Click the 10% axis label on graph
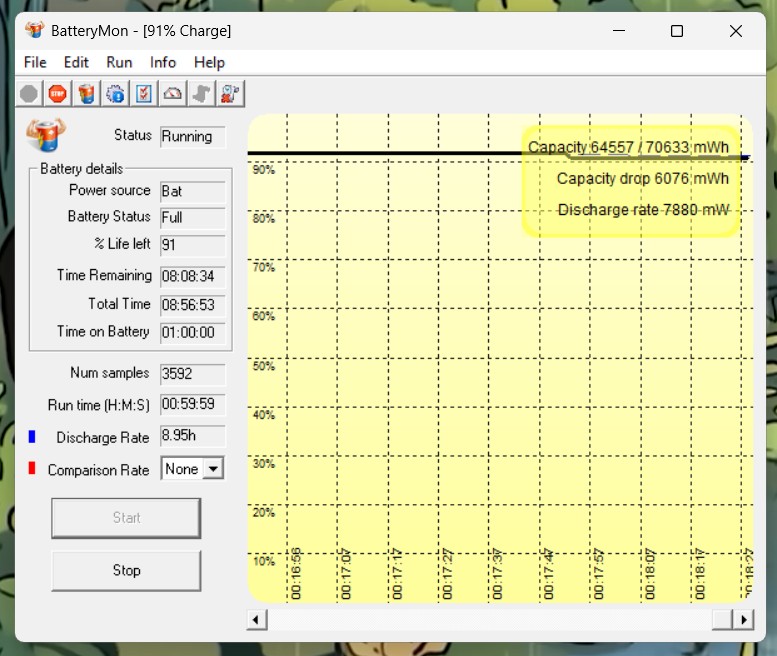Viewport: 777px width, 656px height. tap(264, 561)
